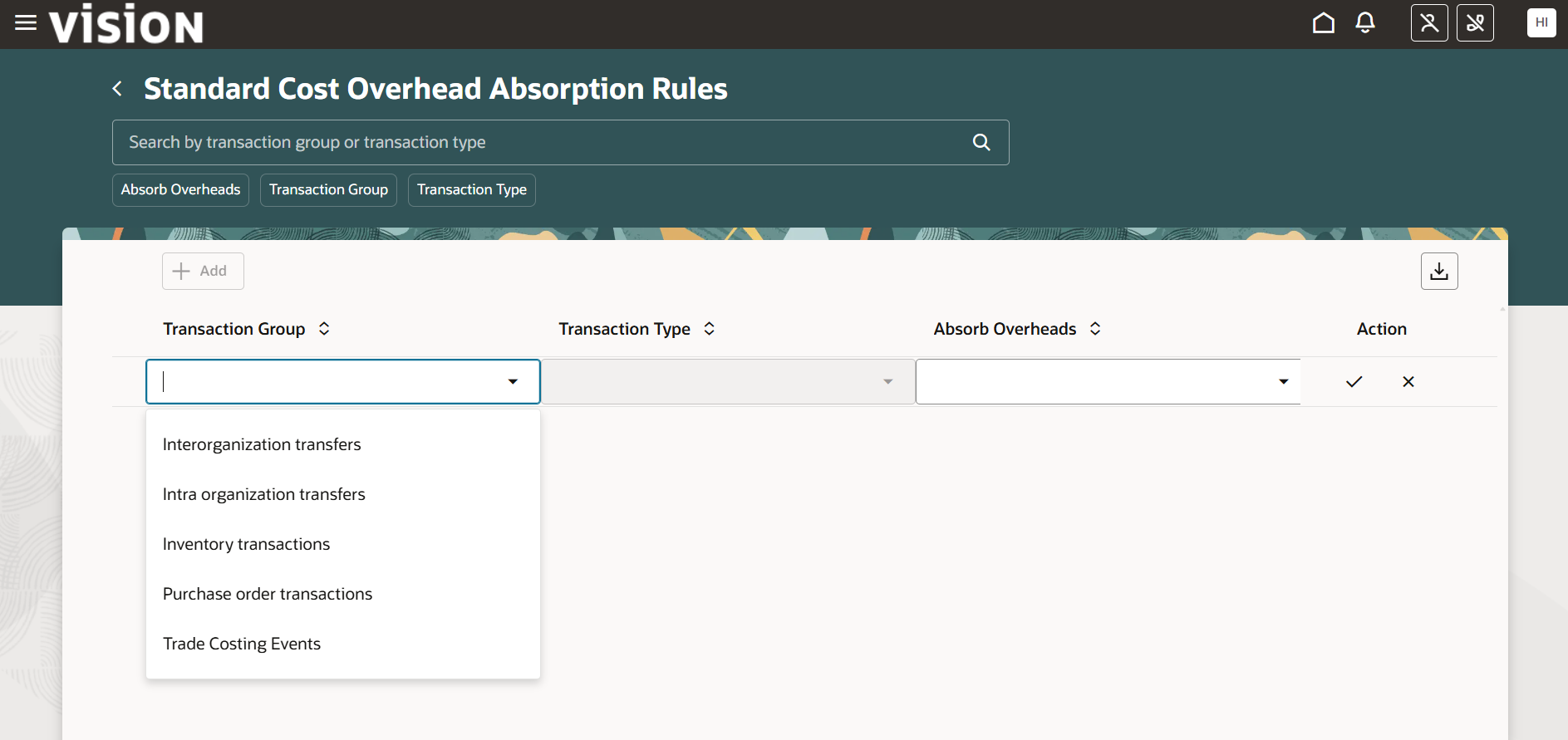The image size is (1568, 740).
Task: Select Interorganization transfers option
Action: (x=343, y=444)
